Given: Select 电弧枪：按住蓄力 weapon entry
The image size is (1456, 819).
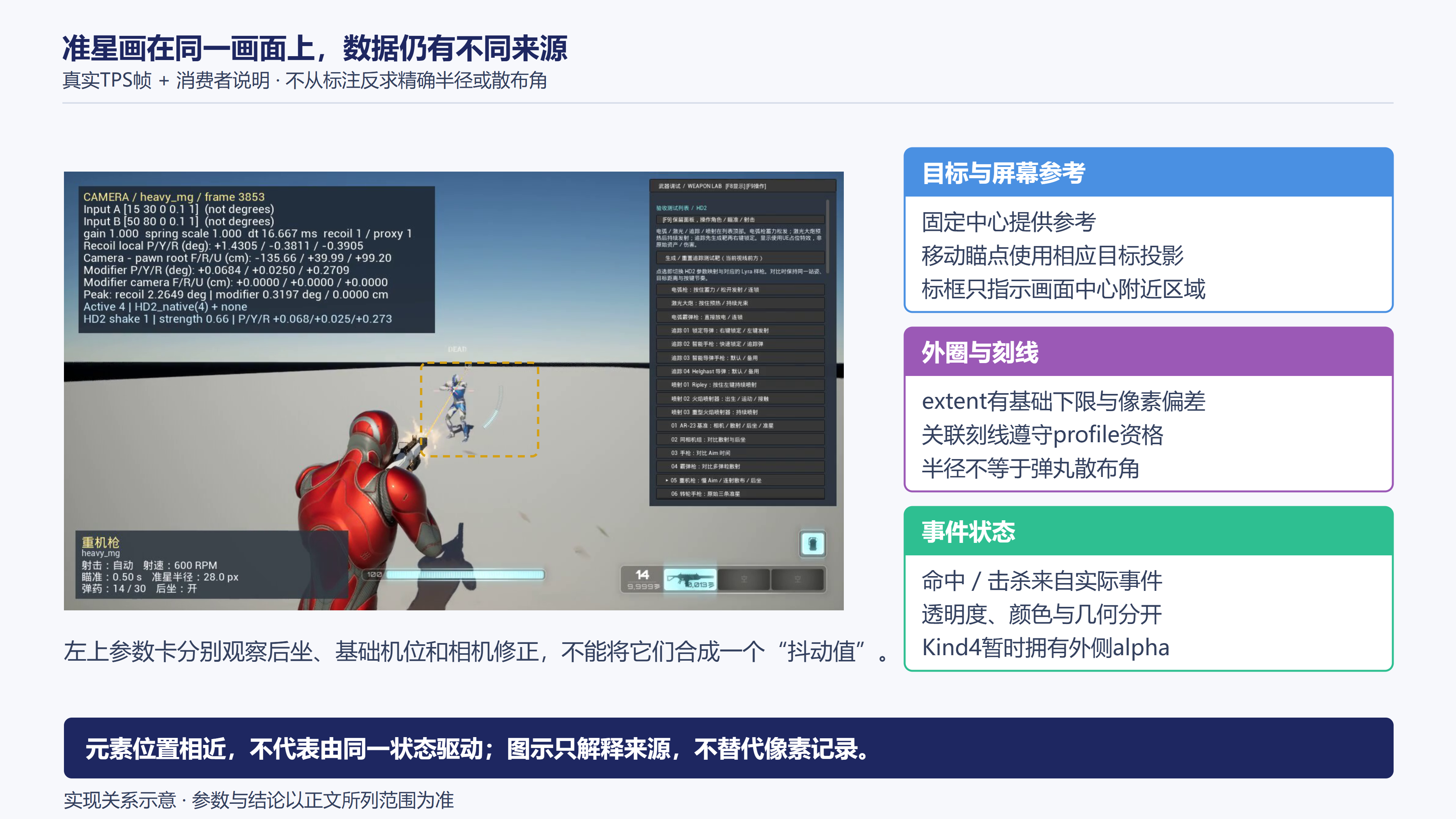Looking at the screenshot, I should click(x=740, y=289).
